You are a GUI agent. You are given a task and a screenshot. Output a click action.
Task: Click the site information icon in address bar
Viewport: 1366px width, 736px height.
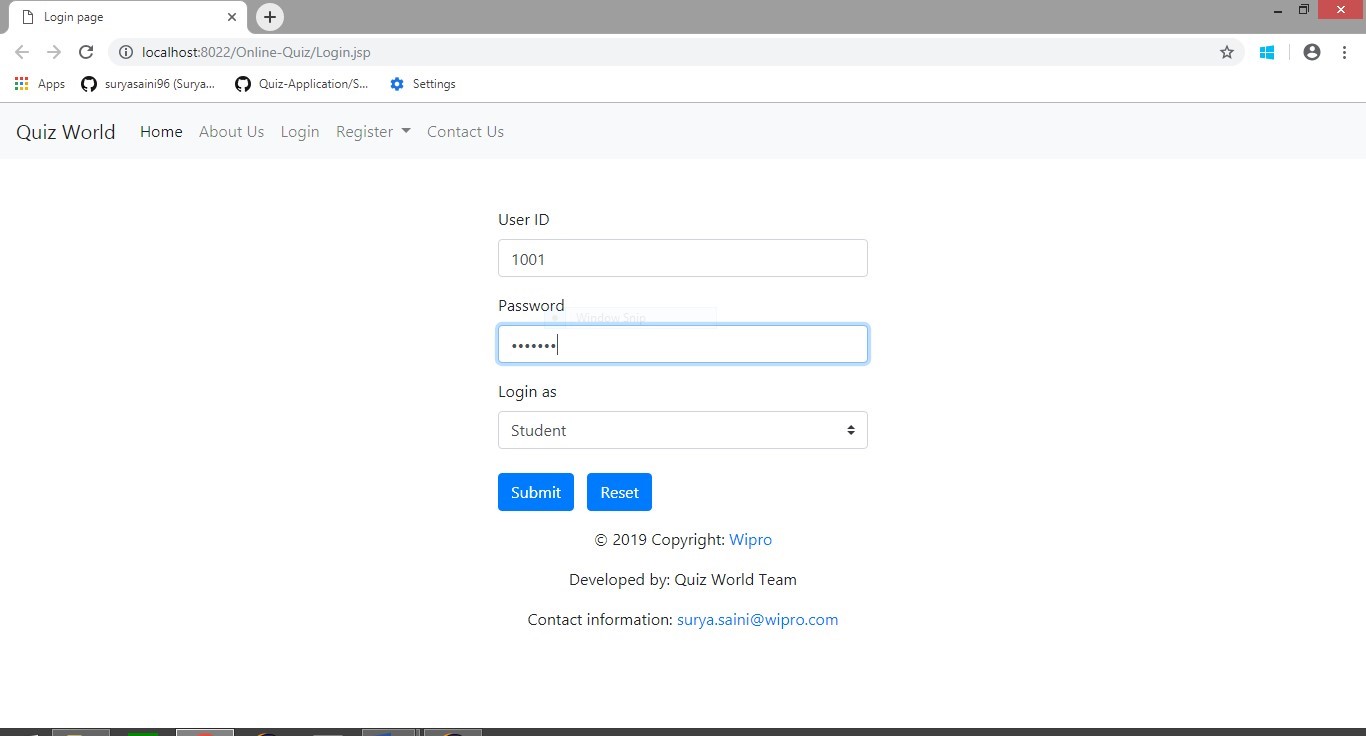pyautogui.click(x=125, y=52)
